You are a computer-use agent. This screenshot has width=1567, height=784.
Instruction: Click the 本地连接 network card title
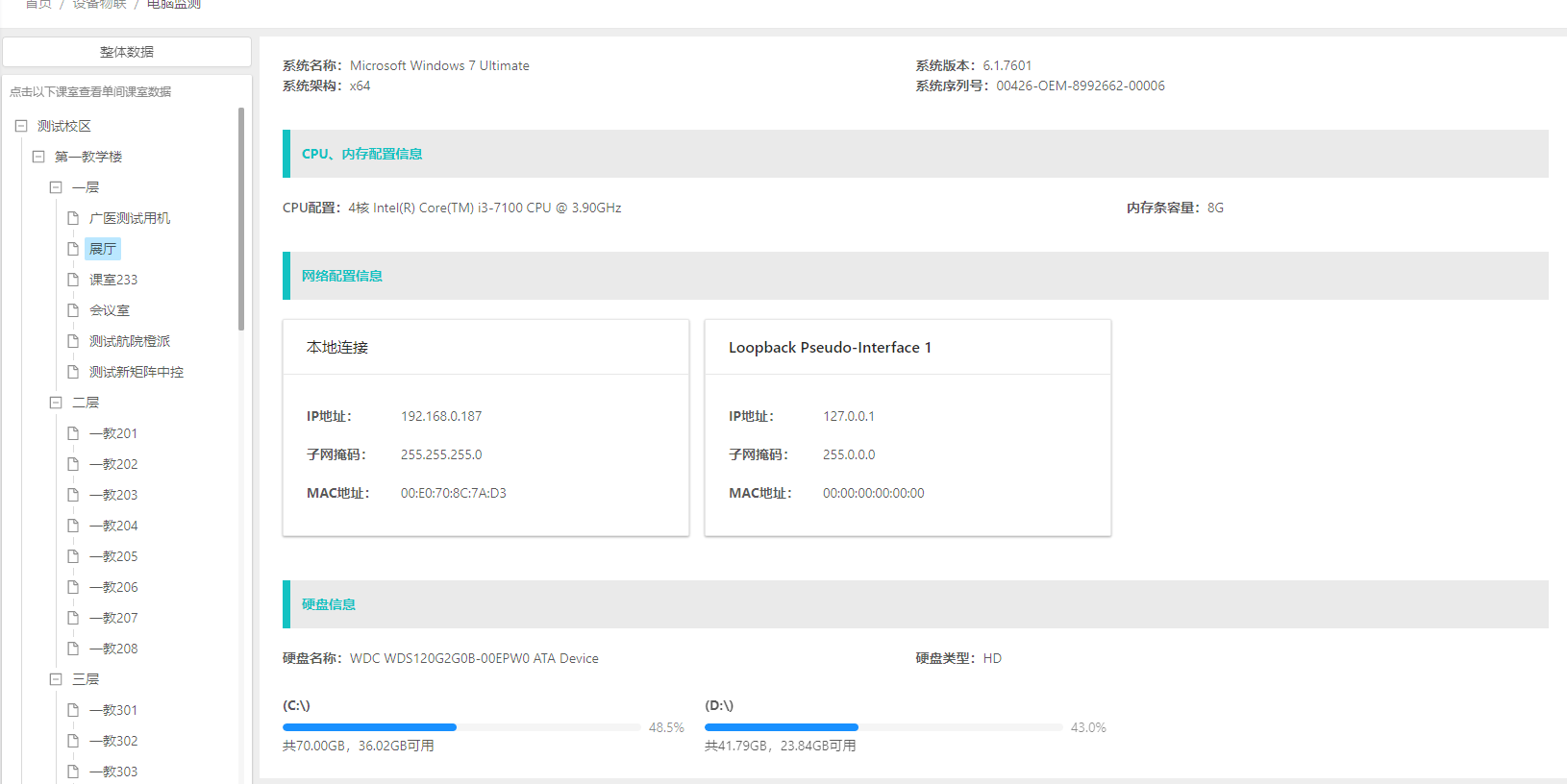337,347
